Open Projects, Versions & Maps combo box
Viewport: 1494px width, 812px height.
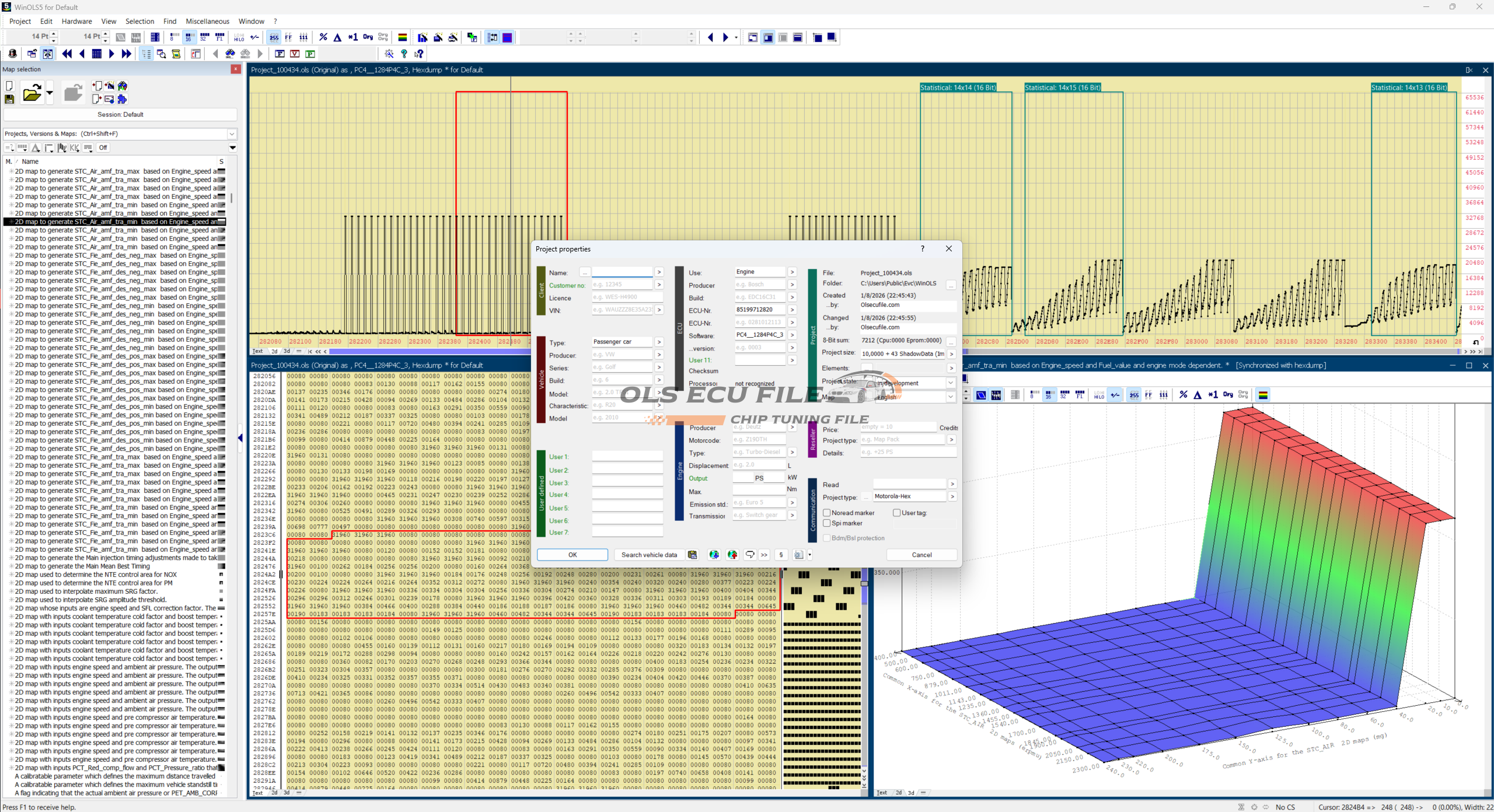click(232, 134)
